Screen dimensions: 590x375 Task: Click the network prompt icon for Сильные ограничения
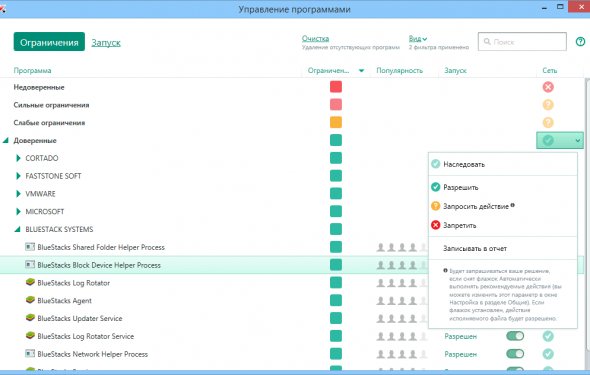tap(548, 105)
